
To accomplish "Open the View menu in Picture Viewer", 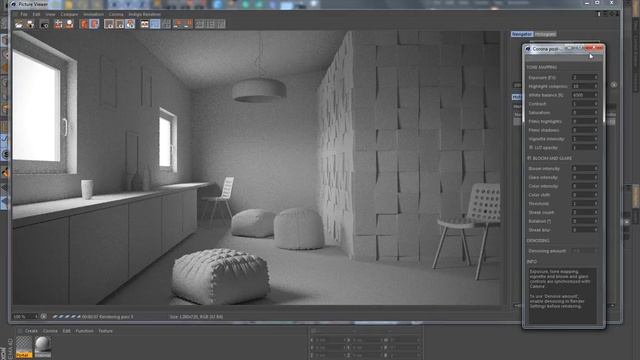I will click(50, 14).
